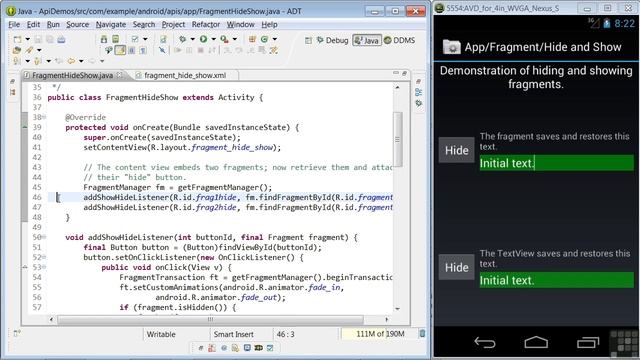Click the New Java Package icon
Viewport: 640px width, 360px height.
[252, 39]
